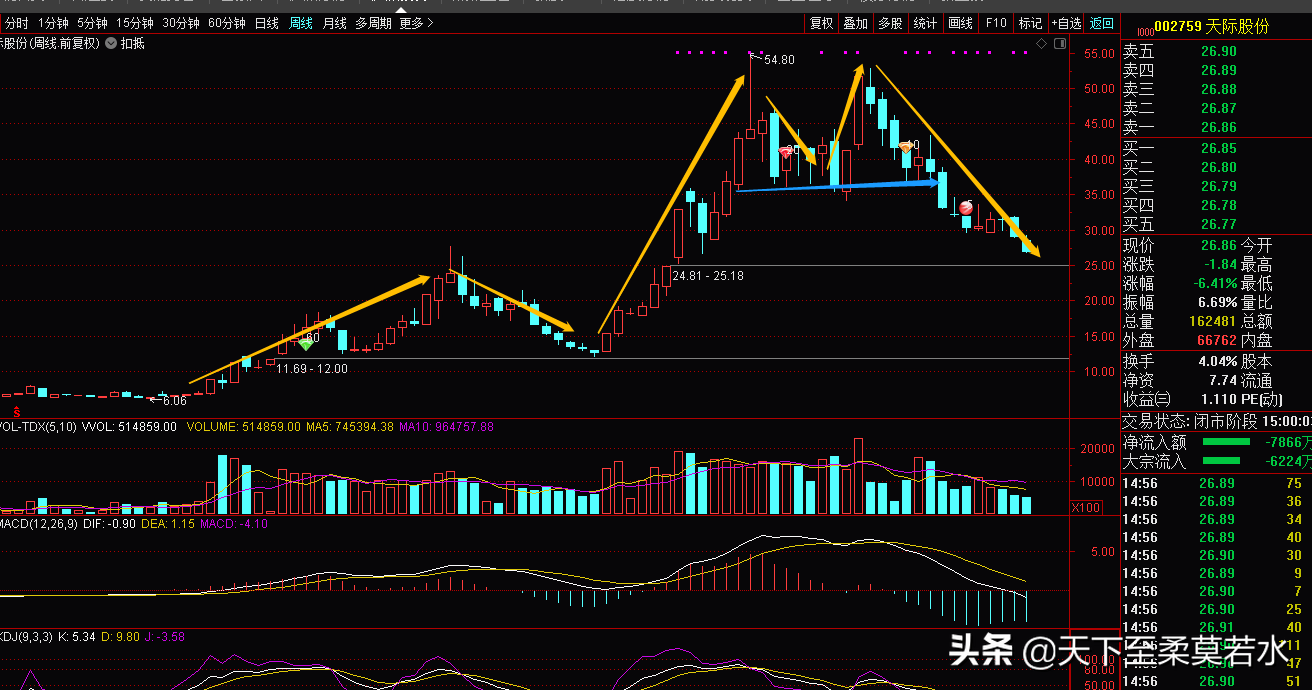
Task: Click the diamond icon above price axis
Action: pyautogui.click(x=1041, y=45)
